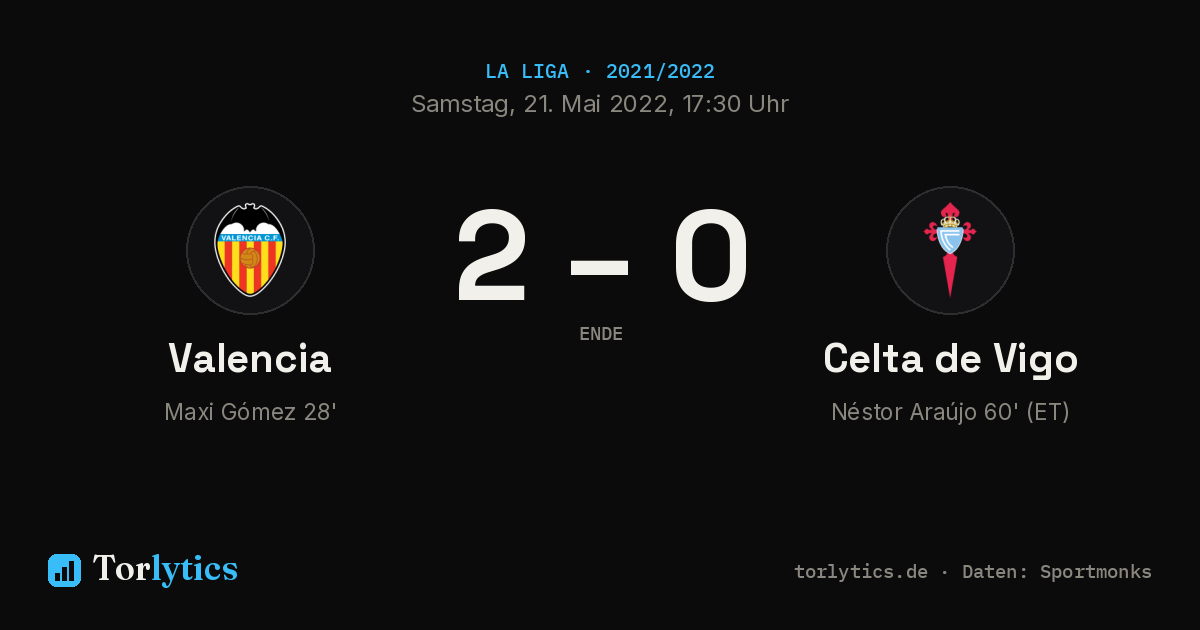Click the Celta de Vigo crest
This screenshot has width=1200, height=630.
(x=950, y=250)
